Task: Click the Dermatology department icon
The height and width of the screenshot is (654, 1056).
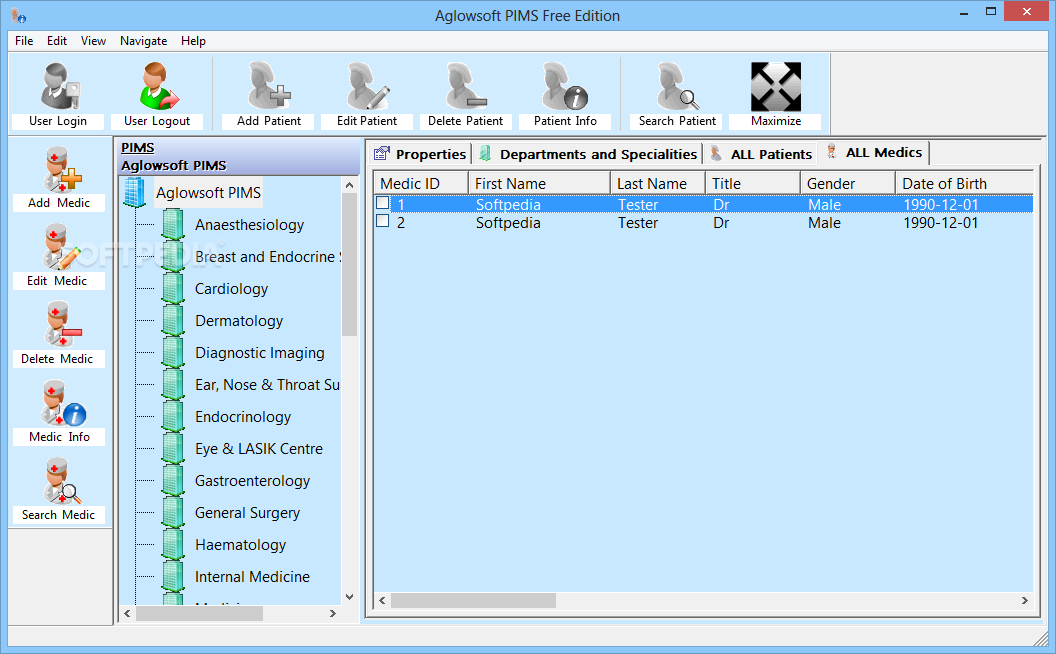Action: coord(173,321)
